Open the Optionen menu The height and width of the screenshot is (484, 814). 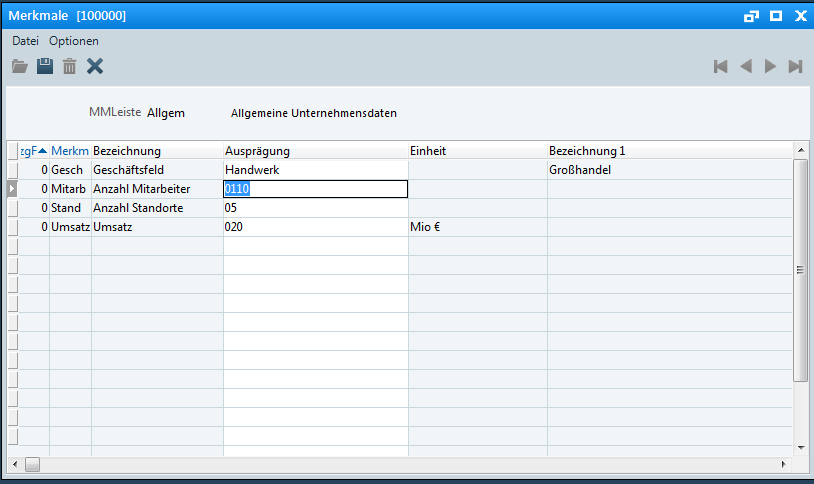[x=74, y=41]
